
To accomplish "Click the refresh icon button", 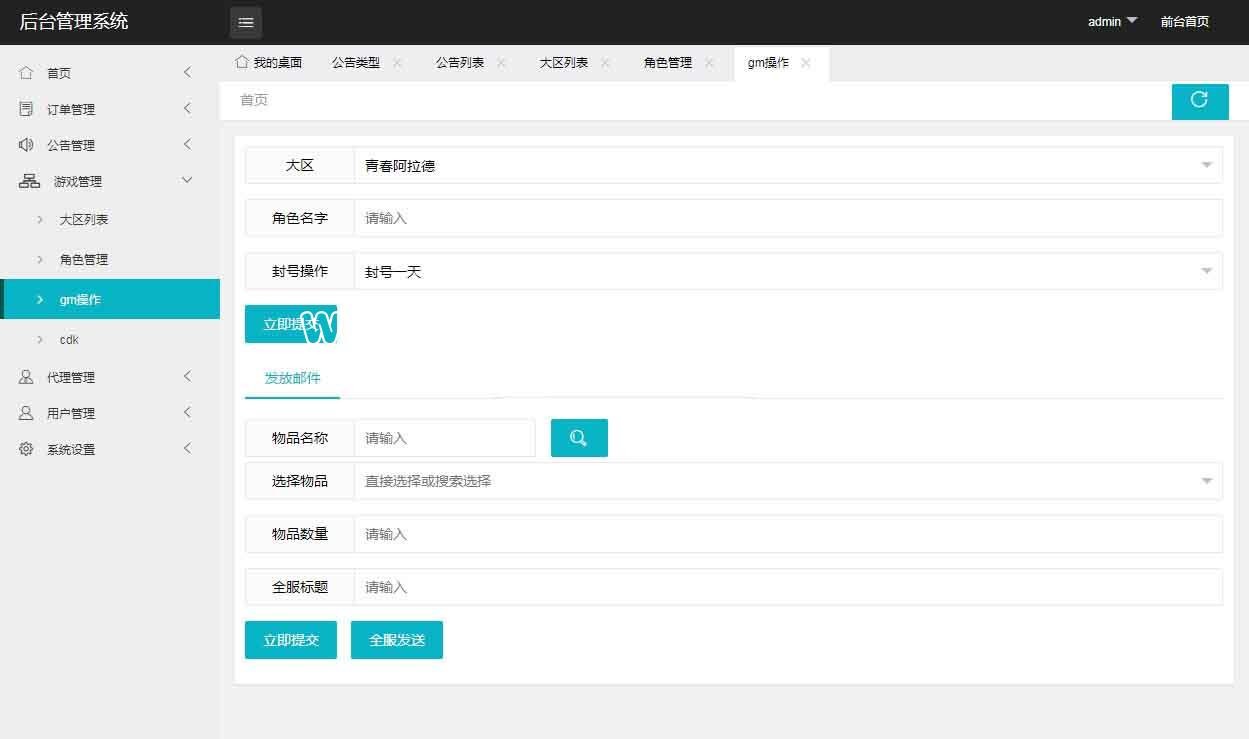I will click(1199, 100).
